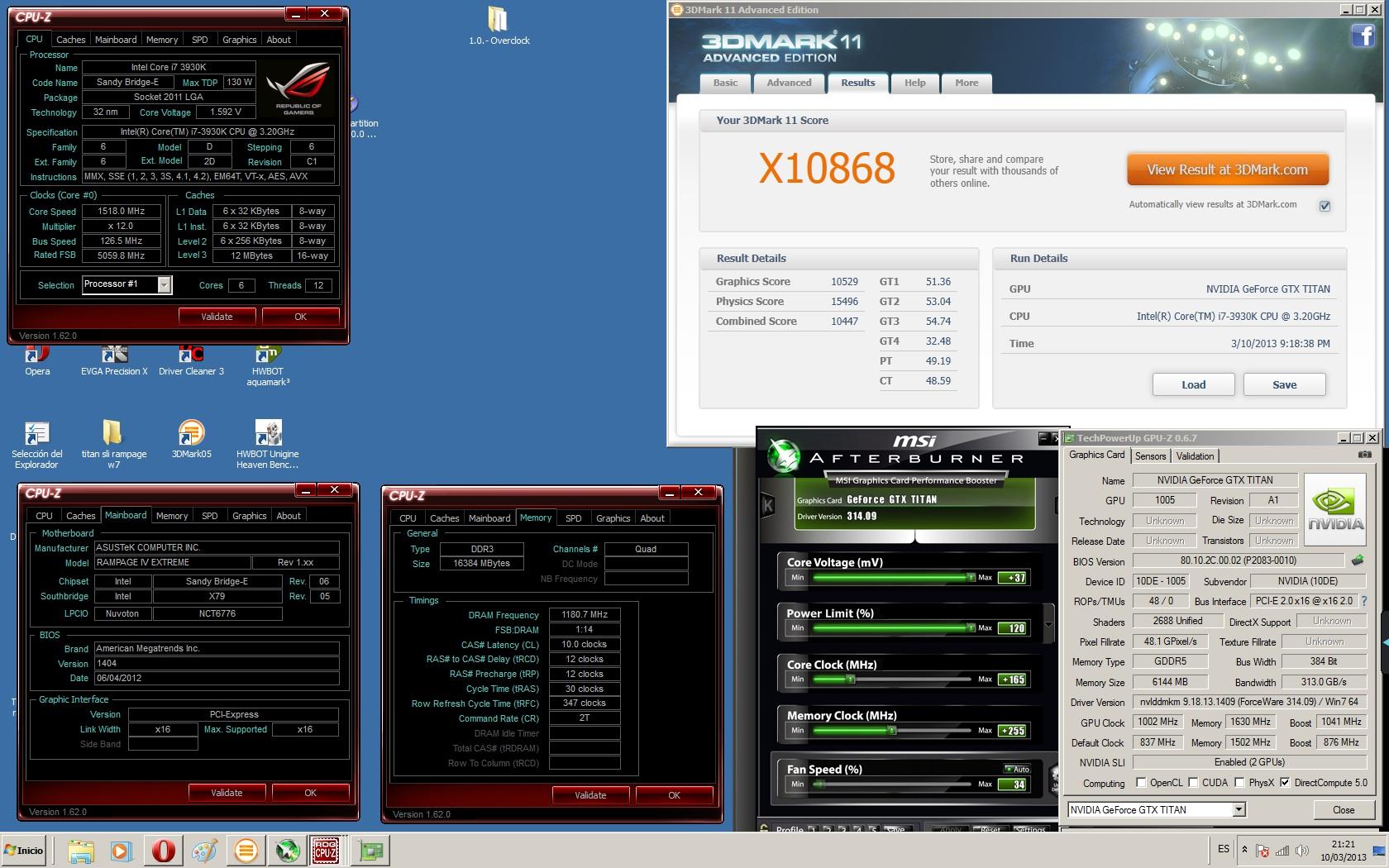The height and width of the screenshot is (868, 1389).
Task: Open the 3DMark05 desktop shortcut
Action: click(191, 440)
